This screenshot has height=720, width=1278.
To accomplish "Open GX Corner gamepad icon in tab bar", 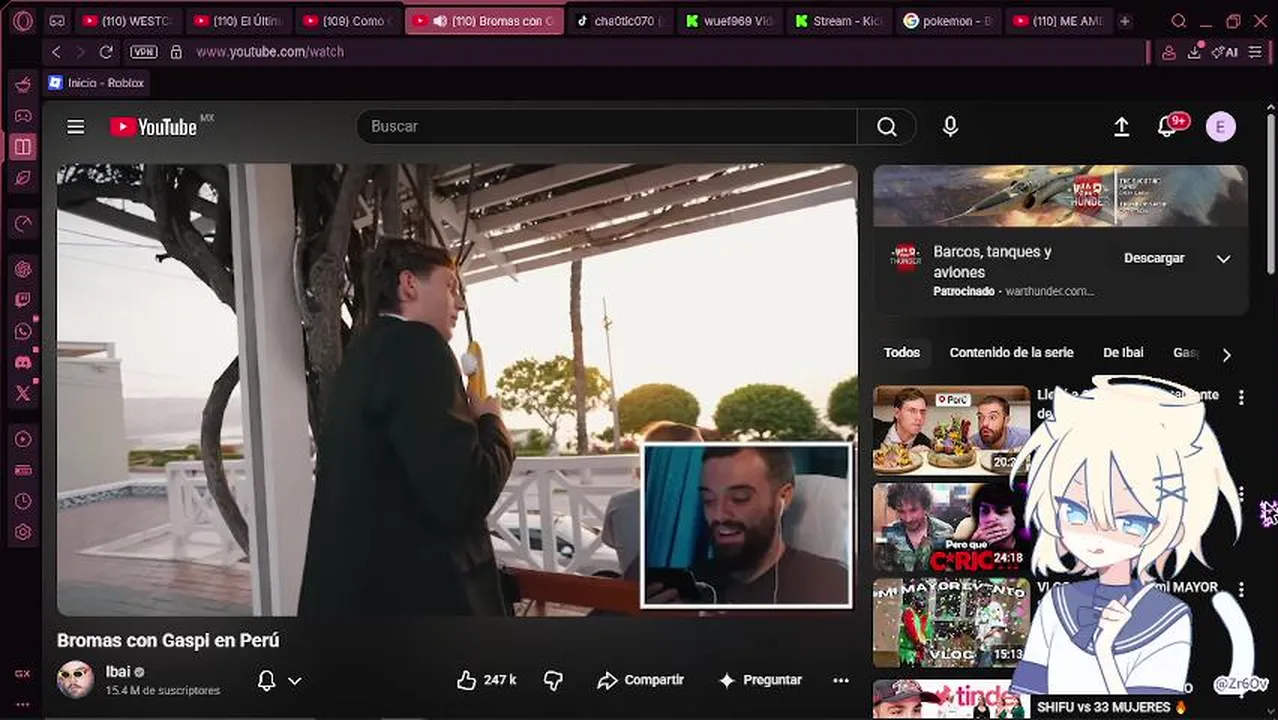I will (57, 21).
